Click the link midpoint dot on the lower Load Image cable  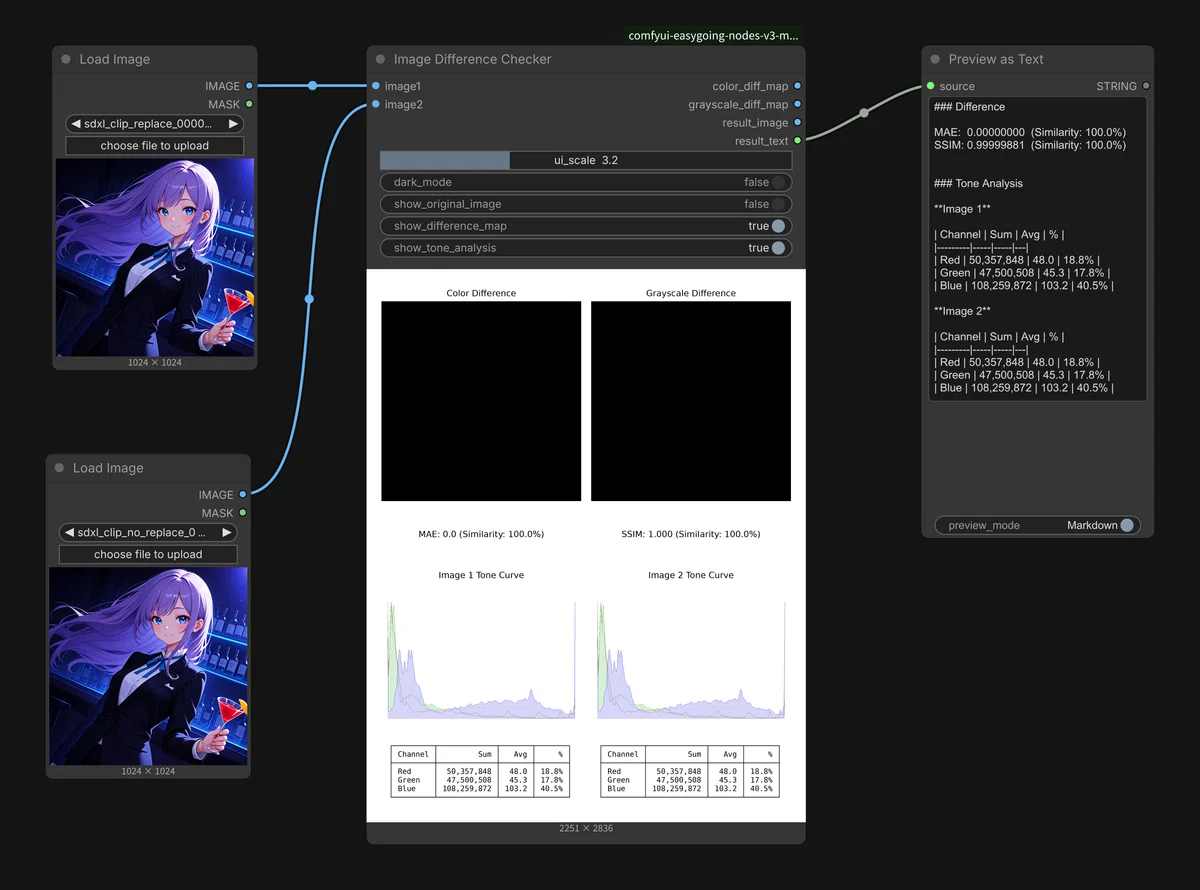(x=309, y=299)
